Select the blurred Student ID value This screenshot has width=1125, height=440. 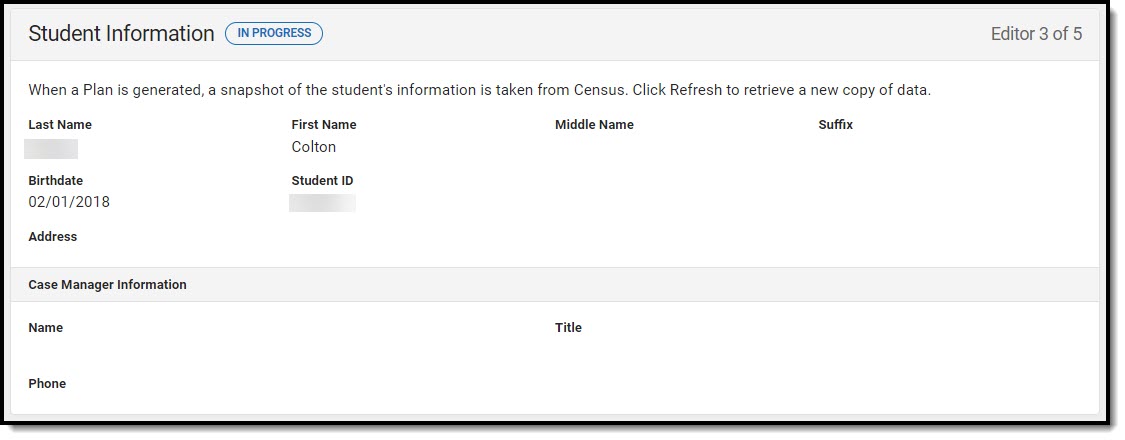[322, 204]
